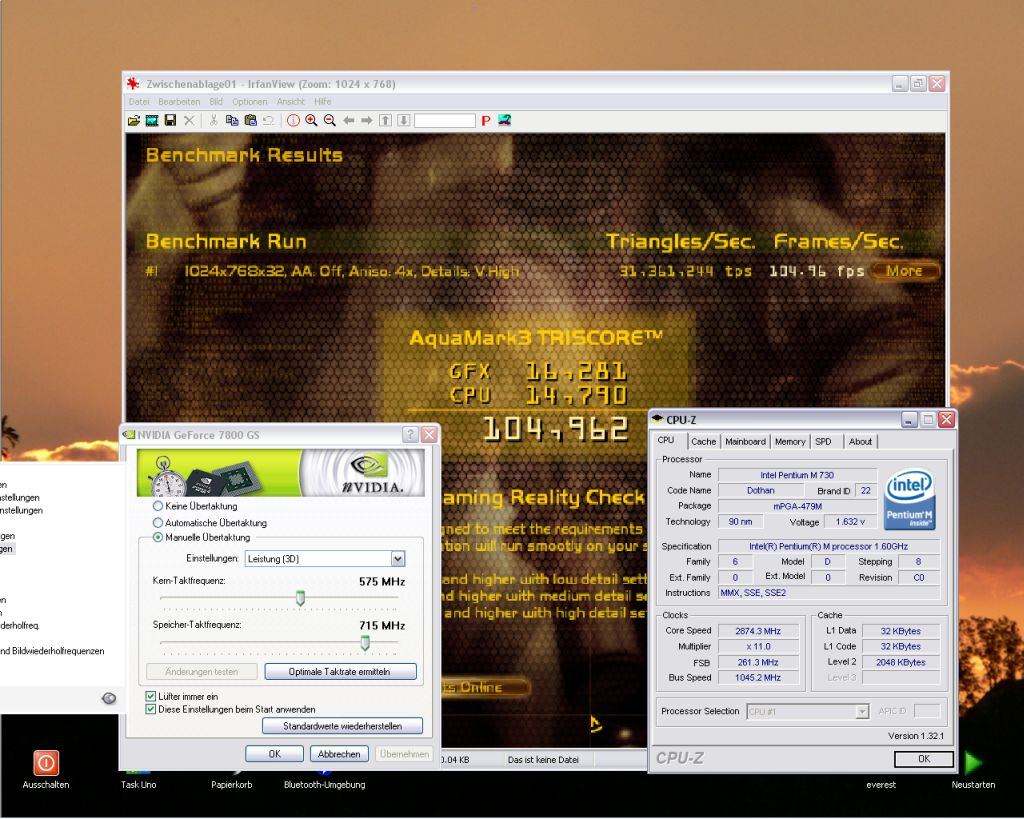Click the help question mark in NVIDIA dialog
1024x819 pixels.
[x=410, y=435]
